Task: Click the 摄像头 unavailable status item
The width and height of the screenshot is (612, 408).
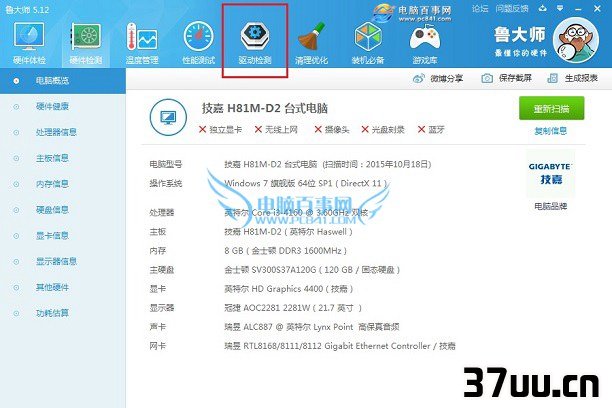Action: point(332,130)
